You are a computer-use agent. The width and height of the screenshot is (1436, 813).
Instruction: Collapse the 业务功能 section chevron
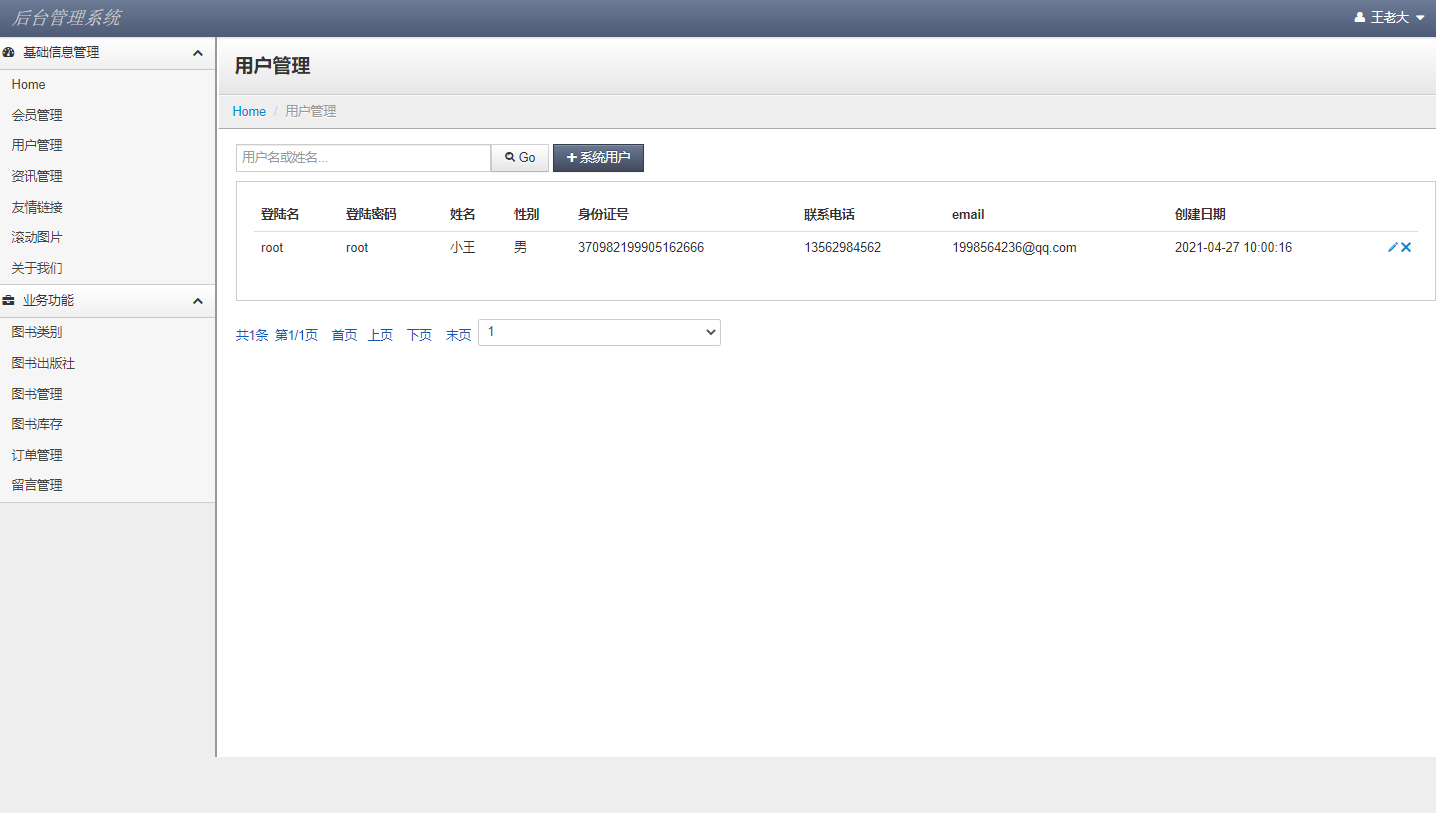coord(197,300)
